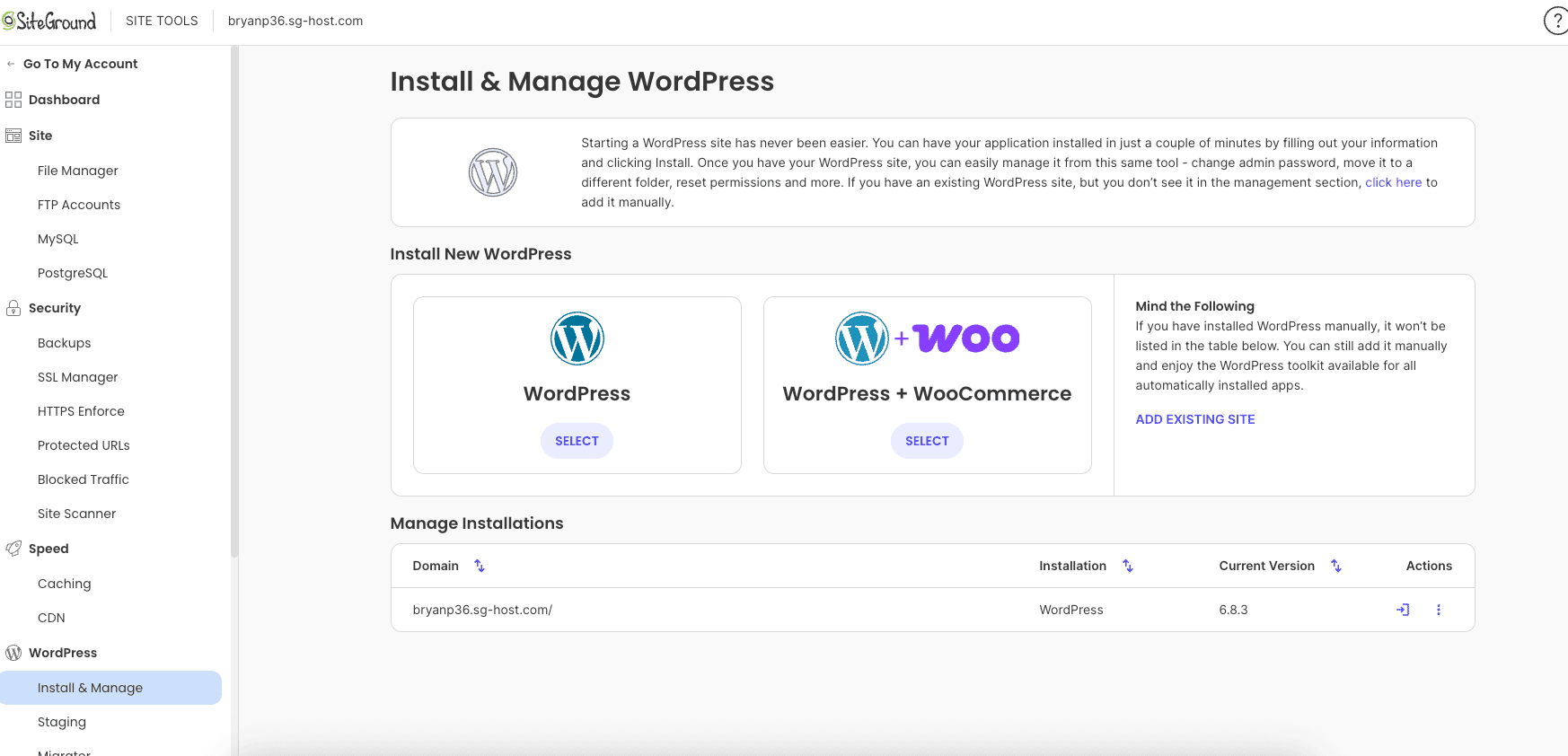The height and width of the screenshot is (756, 1568).
Task: Open Blocked Traffic page
Action: coord(84,479)
